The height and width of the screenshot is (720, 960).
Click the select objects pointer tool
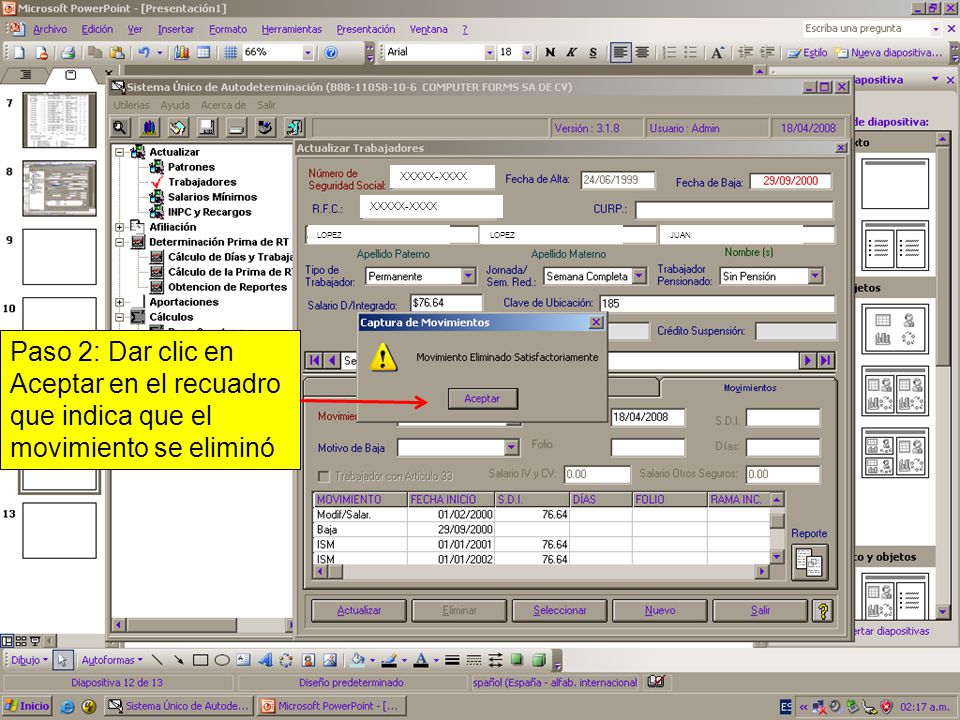click(x=62, y=660)
